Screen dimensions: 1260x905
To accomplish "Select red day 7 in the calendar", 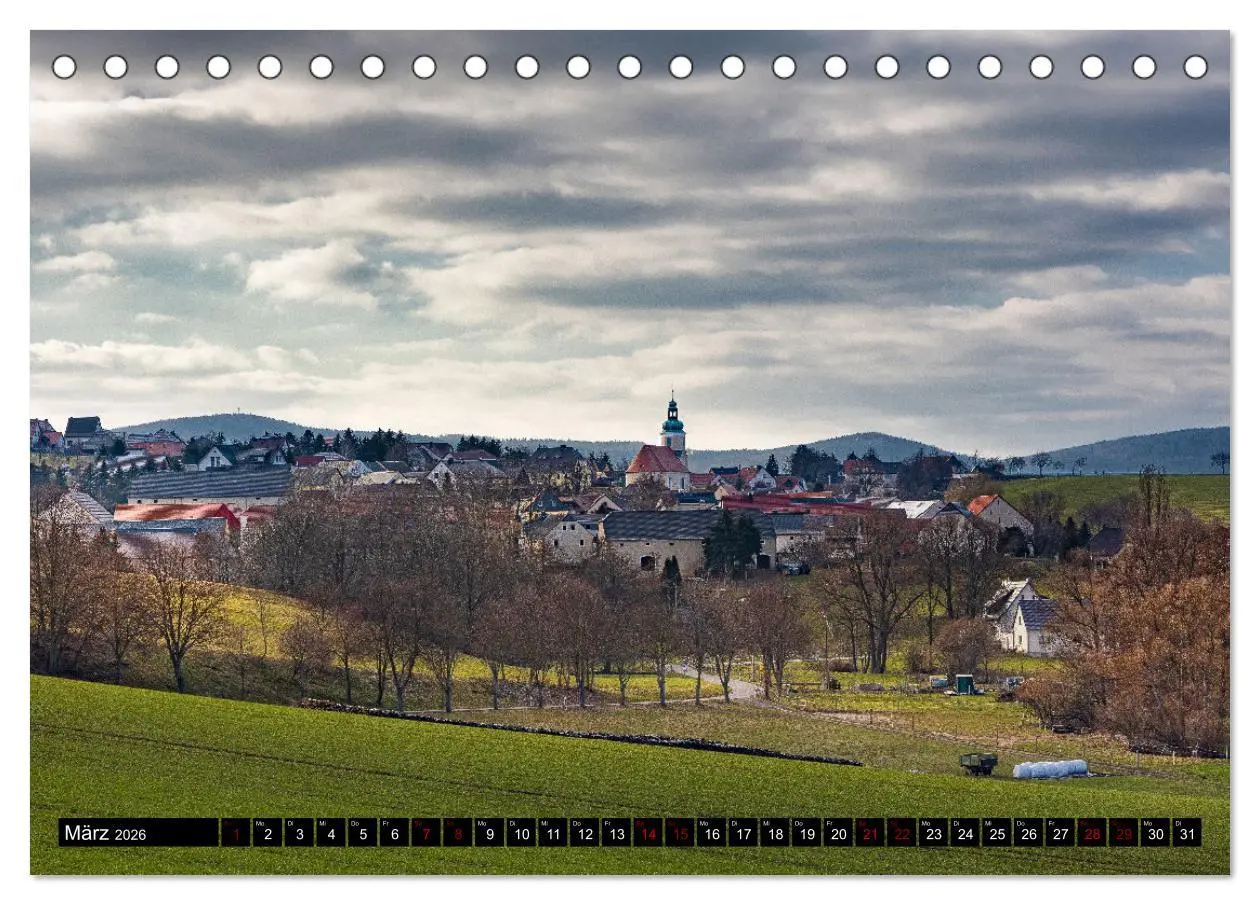I will pyautogui.click(x=426, y=833).
